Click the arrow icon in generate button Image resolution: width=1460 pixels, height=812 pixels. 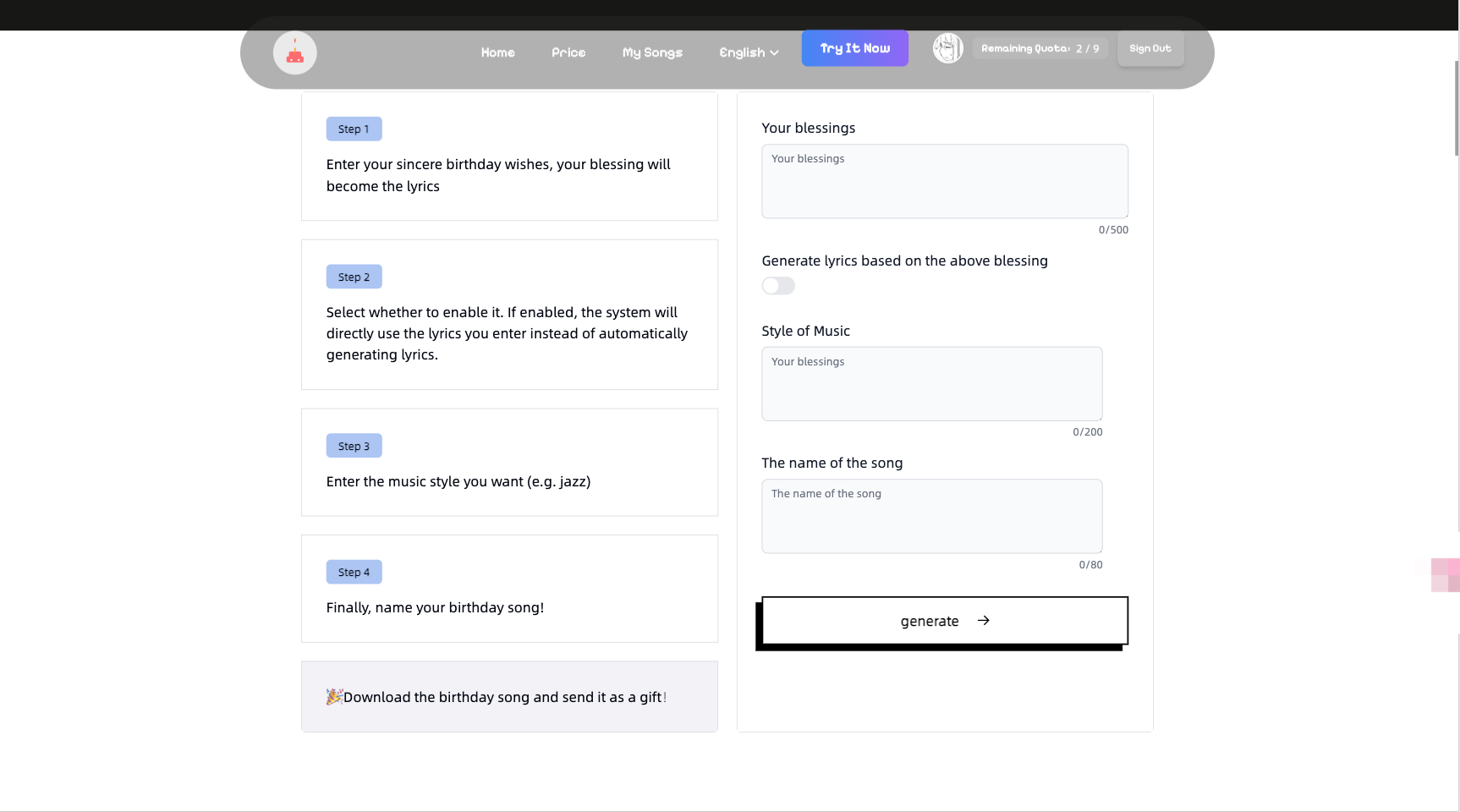click(x=983, y=620)
